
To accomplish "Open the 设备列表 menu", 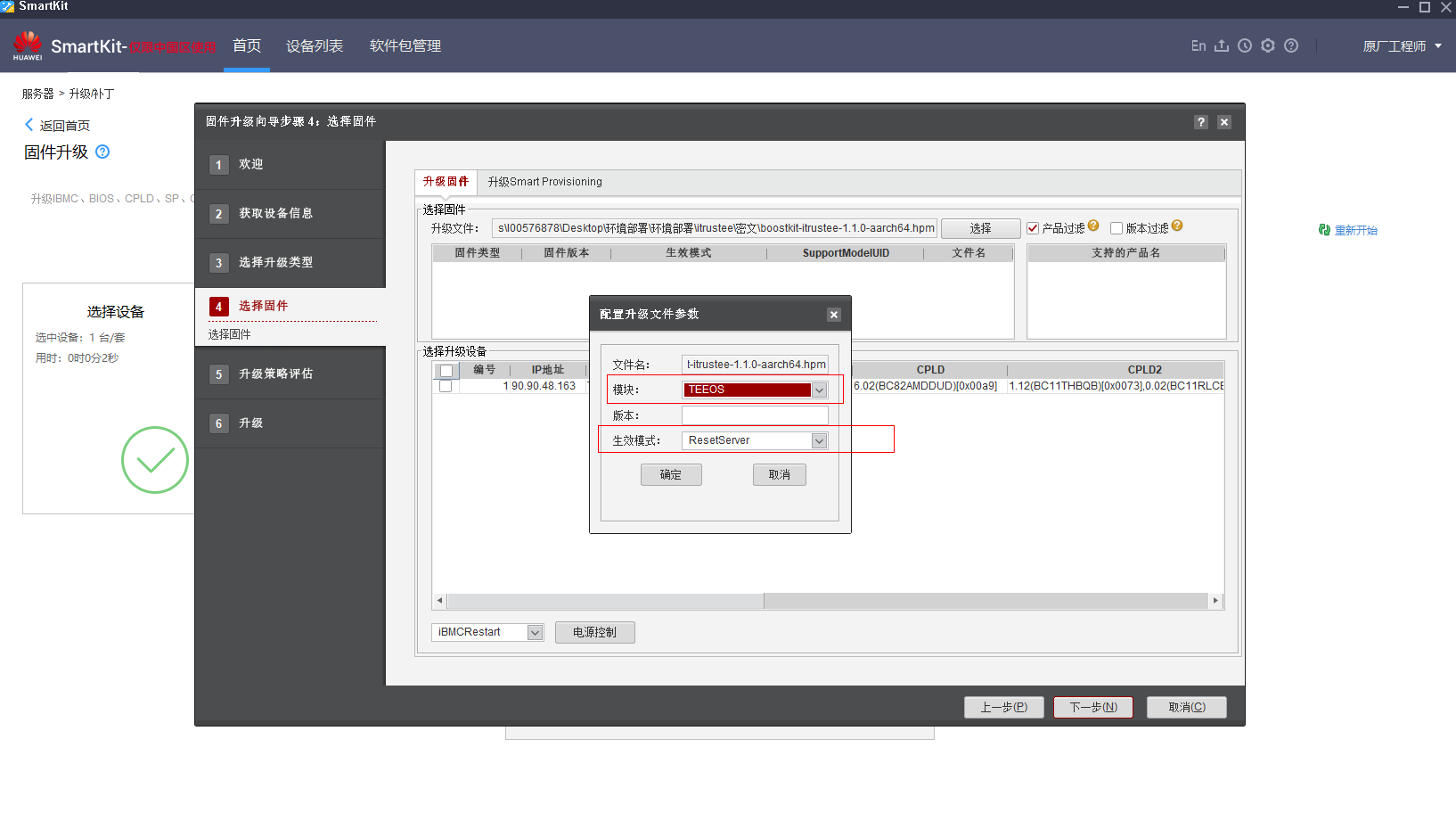I will click(x=315, y=45).
